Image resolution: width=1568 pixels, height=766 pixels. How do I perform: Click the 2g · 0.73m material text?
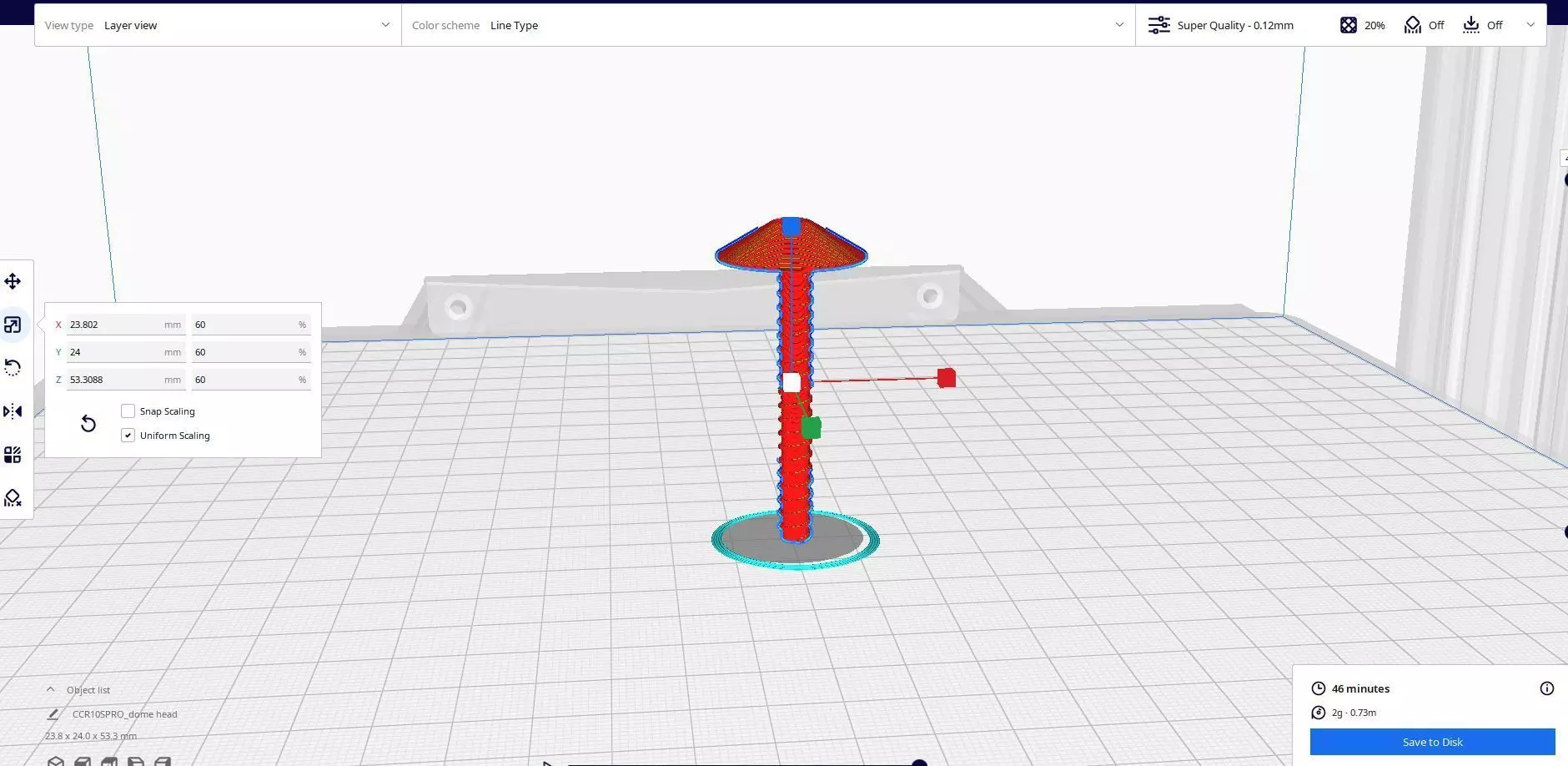click(x=1354, y=713)
